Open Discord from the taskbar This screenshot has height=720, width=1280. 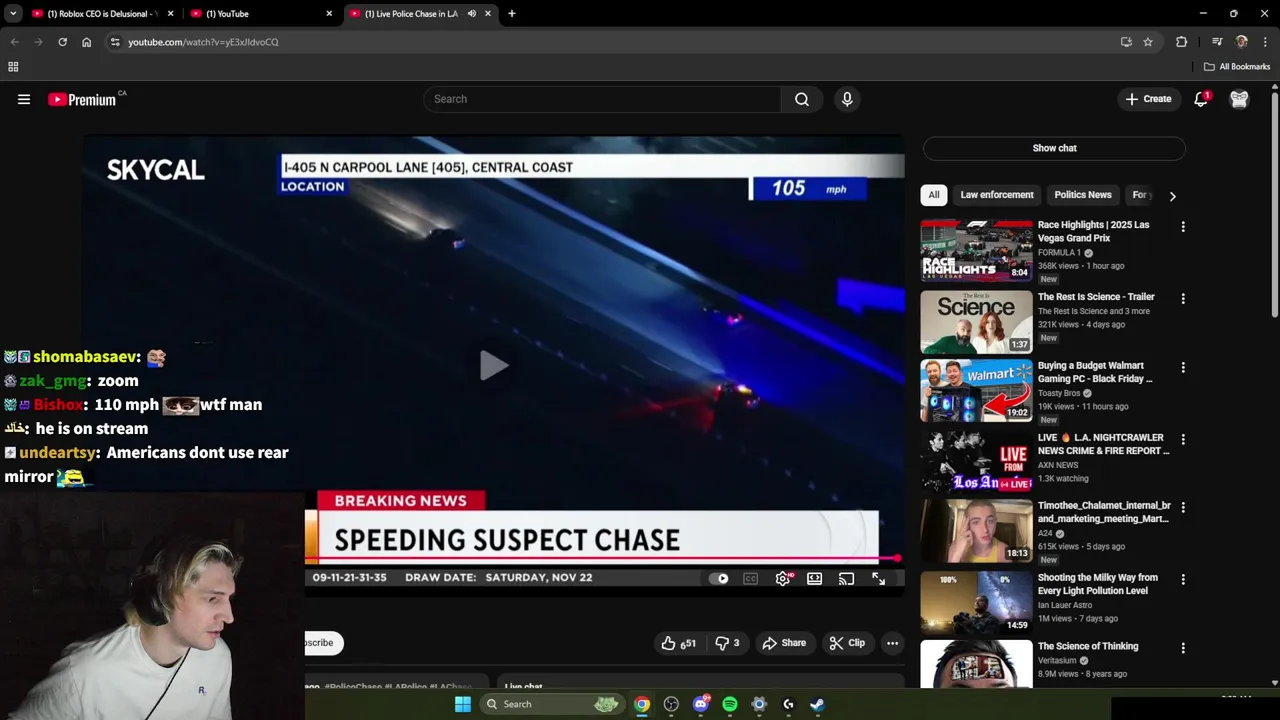pos(701,704)
